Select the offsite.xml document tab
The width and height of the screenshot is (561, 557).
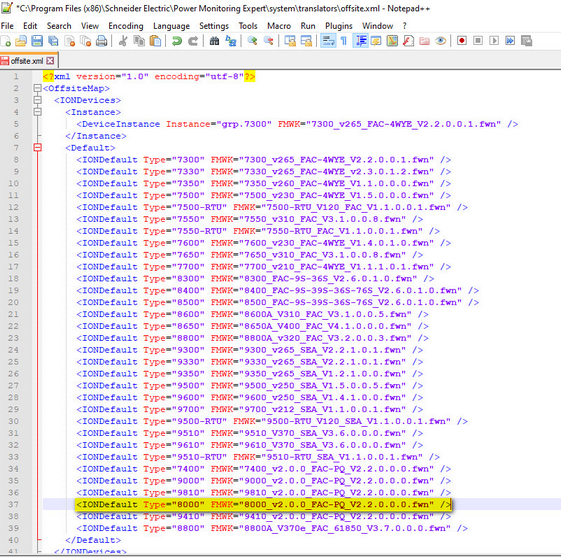tap(27, 61)
